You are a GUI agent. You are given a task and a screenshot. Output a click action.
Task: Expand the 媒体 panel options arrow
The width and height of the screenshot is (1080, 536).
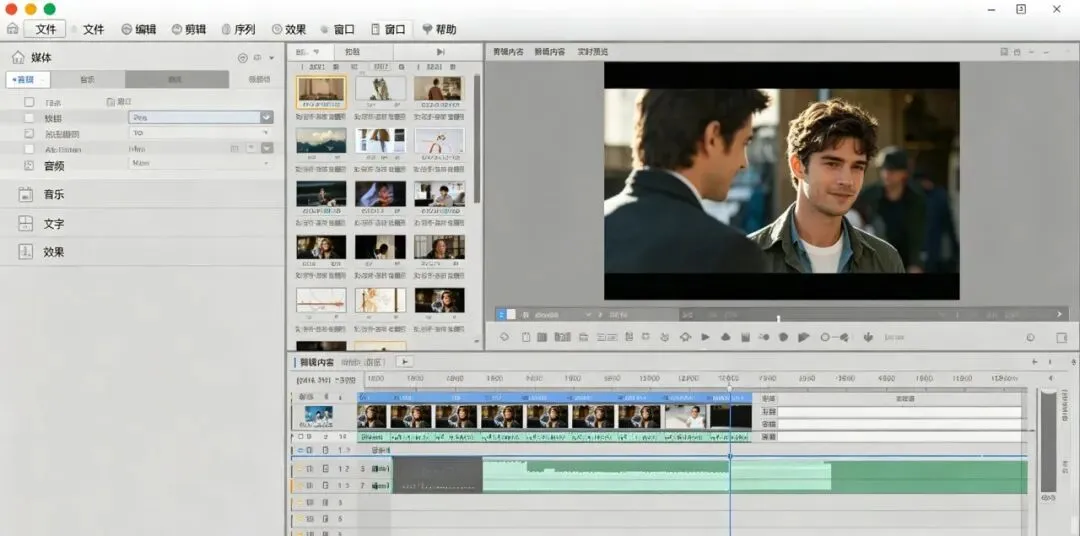point(271,58)
